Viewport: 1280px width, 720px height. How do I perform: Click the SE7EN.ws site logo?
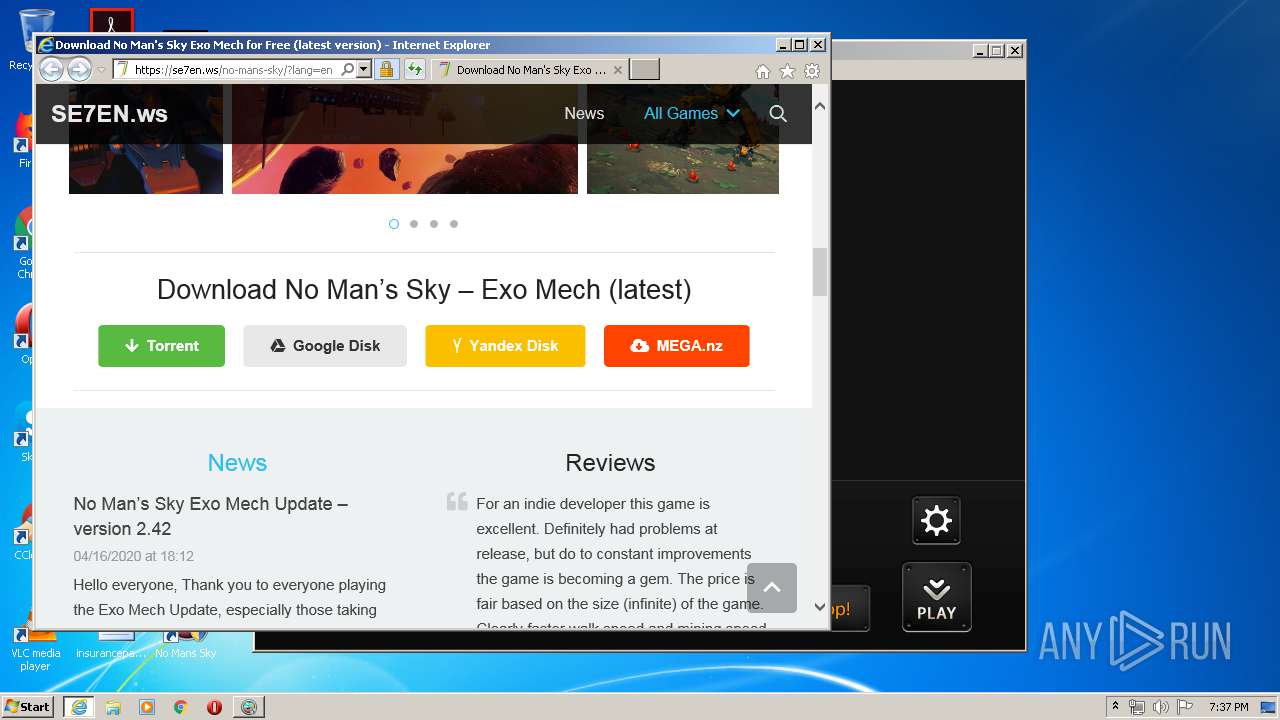(x=109, y=114)
